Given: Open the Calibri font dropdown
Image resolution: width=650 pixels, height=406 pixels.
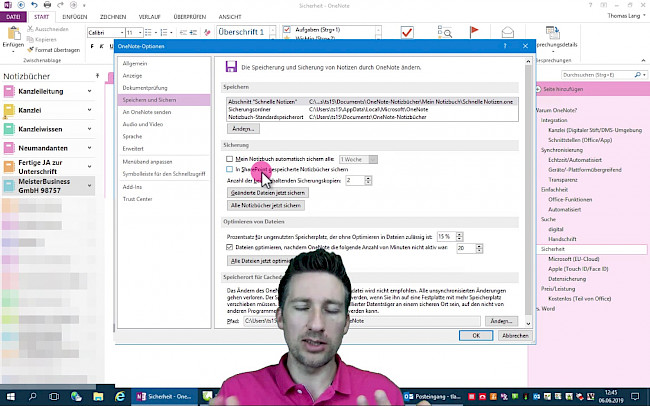Looking at the screenshot, I should 122,32.
